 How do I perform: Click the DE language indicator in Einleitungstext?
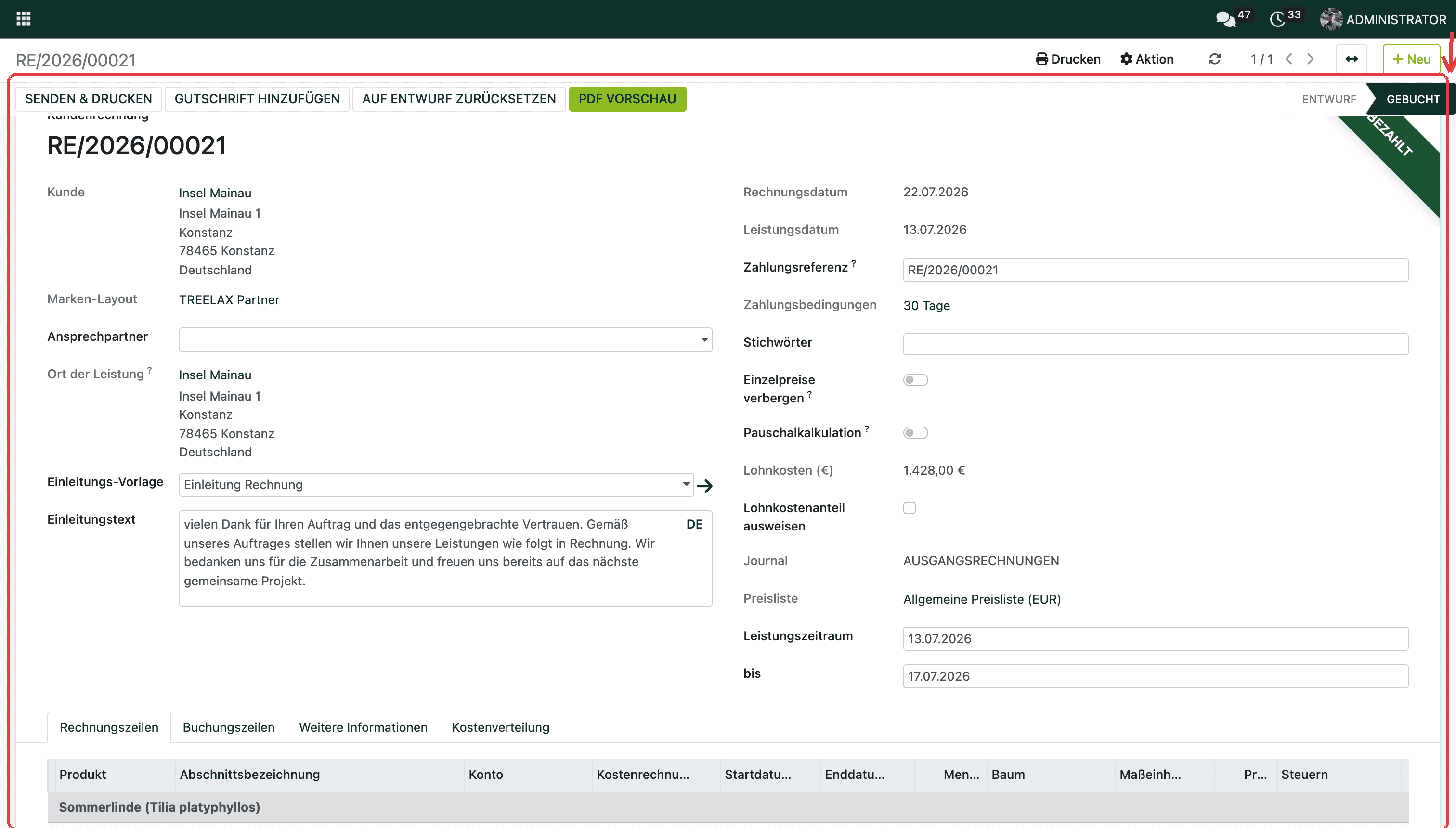pyautogui.click(x=694, y=524)
